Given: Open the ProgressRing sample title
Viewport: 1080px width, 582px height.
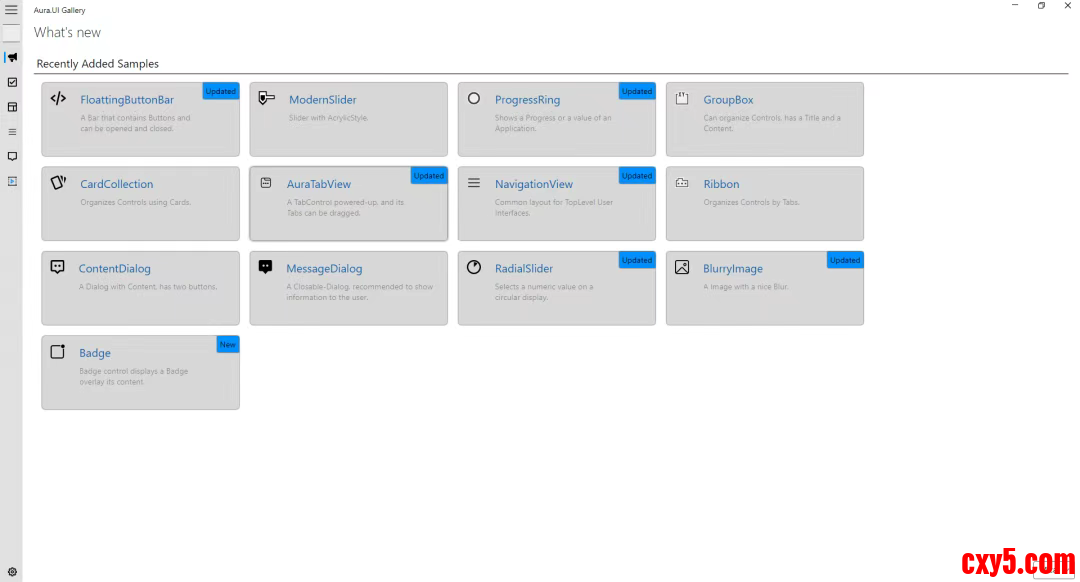Looking at the screenshot, I should click(x=527, y=100).
